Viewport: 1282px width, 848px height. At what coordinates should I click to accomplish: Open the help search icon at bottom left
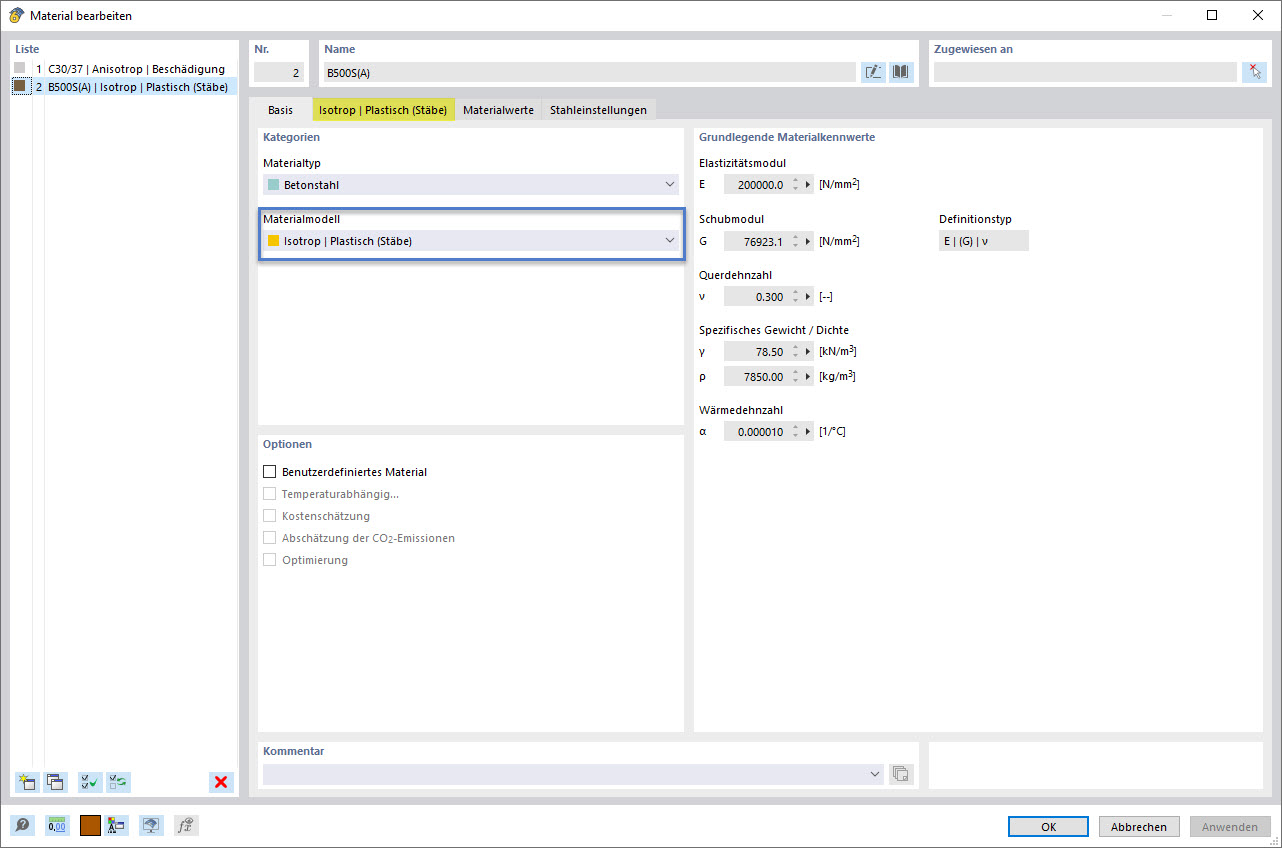22,826
